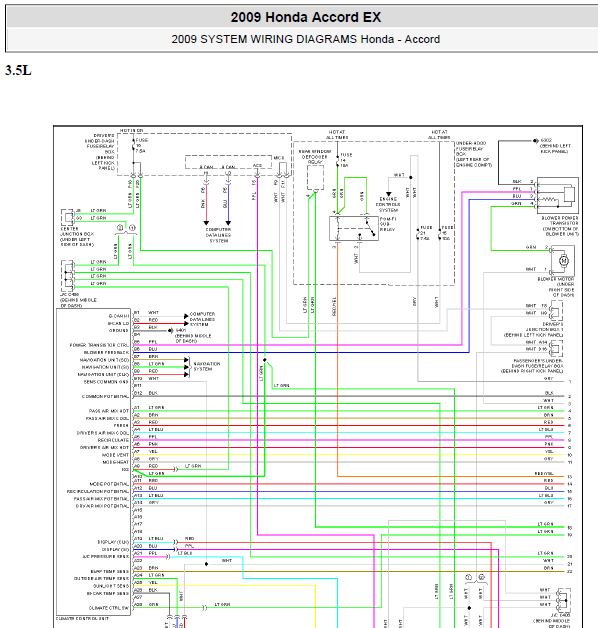Click the 2009 Honda Accord EX title

[x=306, y=17]
